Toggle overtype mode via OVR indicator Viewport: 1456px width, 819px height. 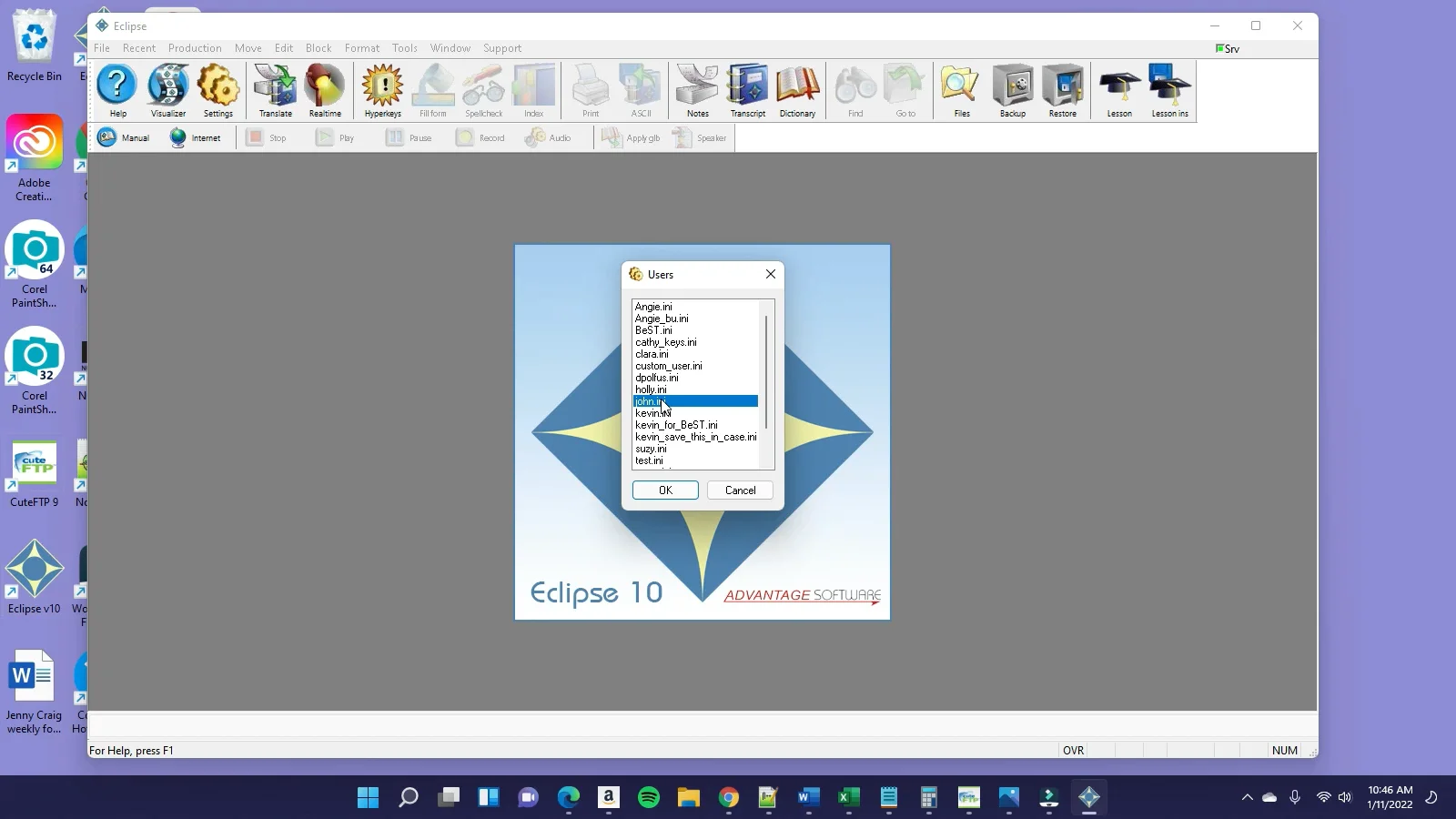[1073, 750]
